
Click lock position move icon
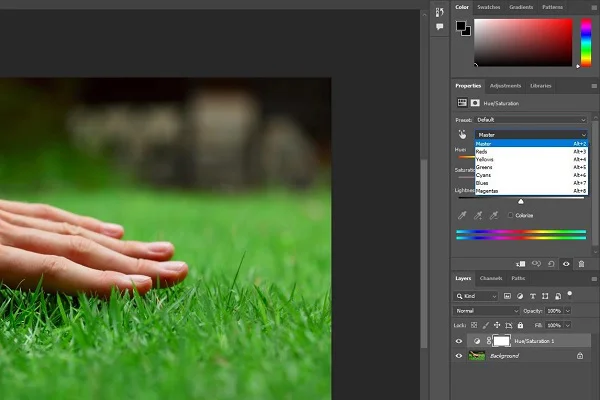point(497,325)
